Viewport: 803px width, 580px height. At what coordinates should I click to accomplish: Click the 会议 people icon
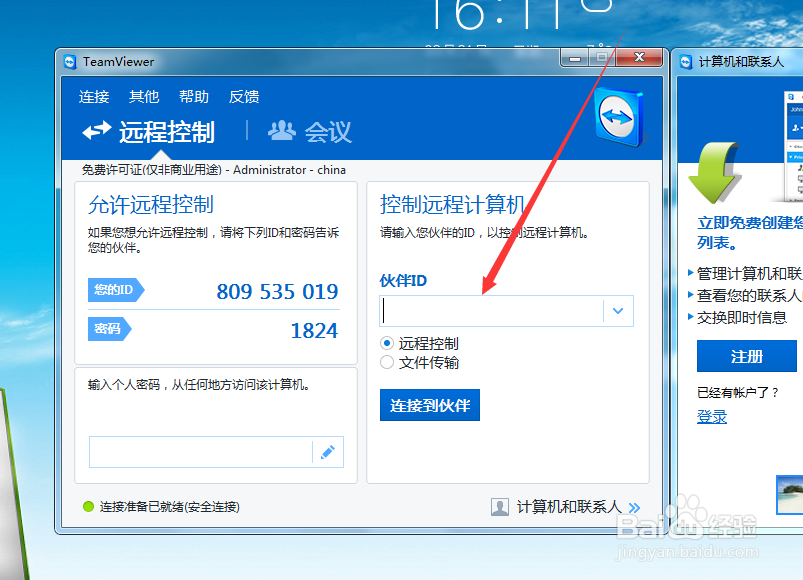281,131
